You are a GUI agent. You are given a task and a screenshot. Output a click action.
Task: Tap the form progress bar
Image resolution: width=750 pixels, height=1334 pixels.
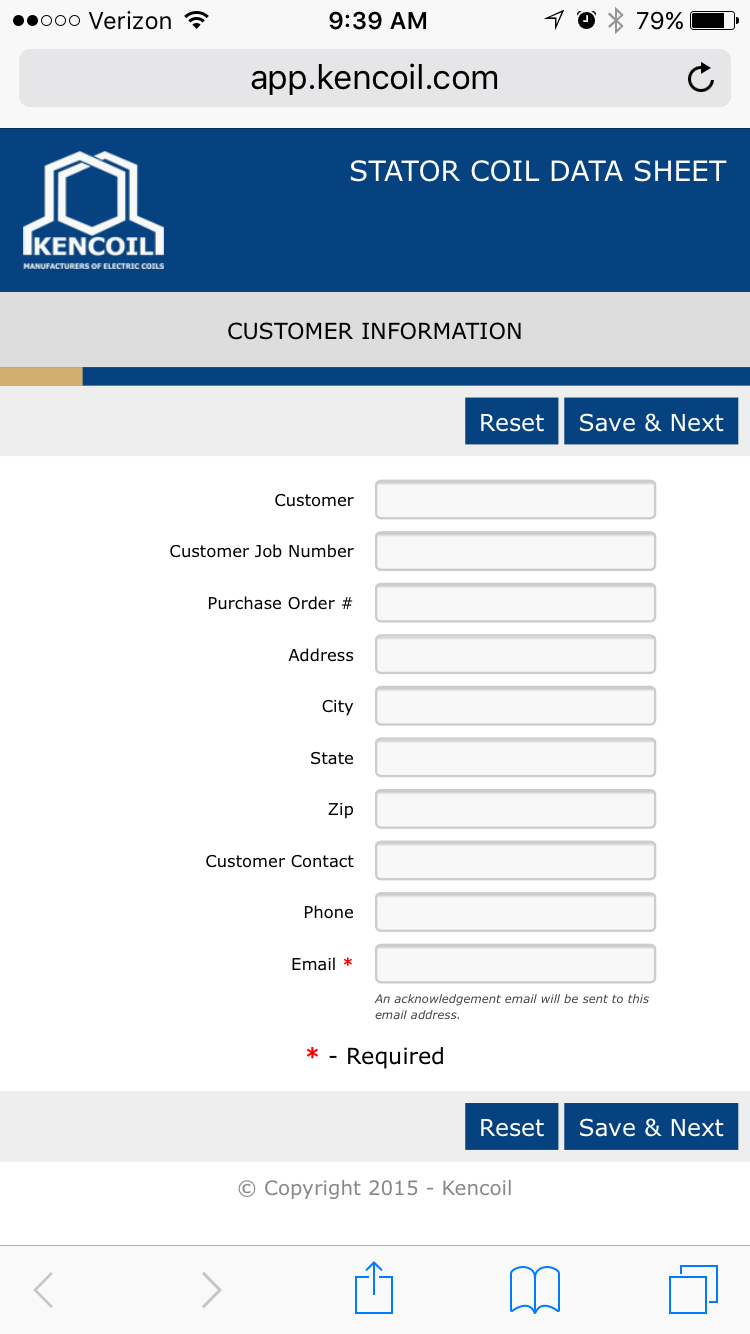(x=375, y=376)
